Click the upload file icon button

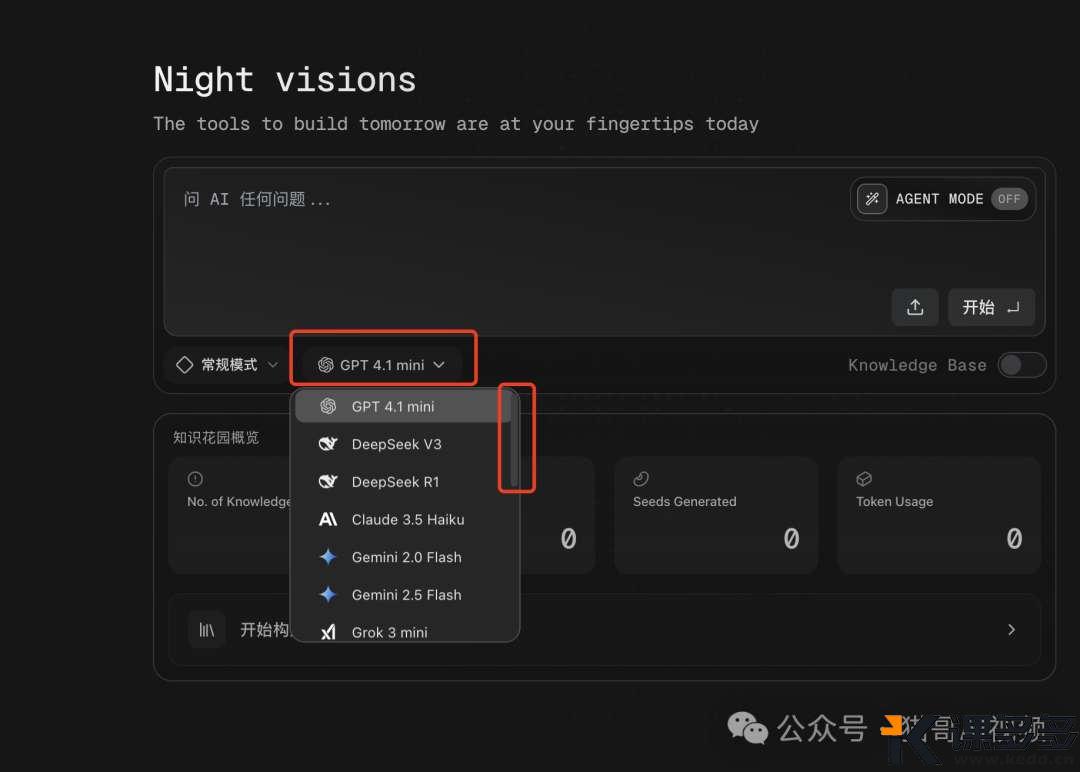click(915, 307)
